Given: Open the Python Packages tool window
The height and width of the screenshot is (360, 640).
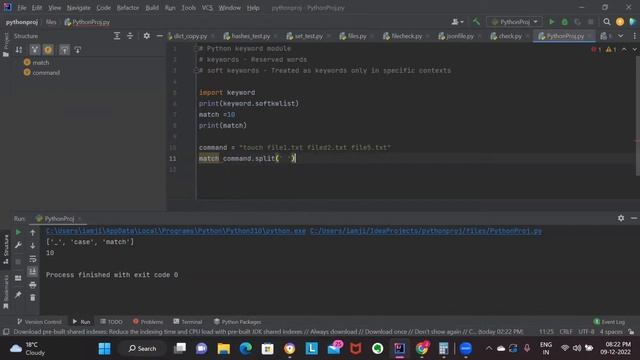Looking at the screenshot, I should [x=238, y=322].
